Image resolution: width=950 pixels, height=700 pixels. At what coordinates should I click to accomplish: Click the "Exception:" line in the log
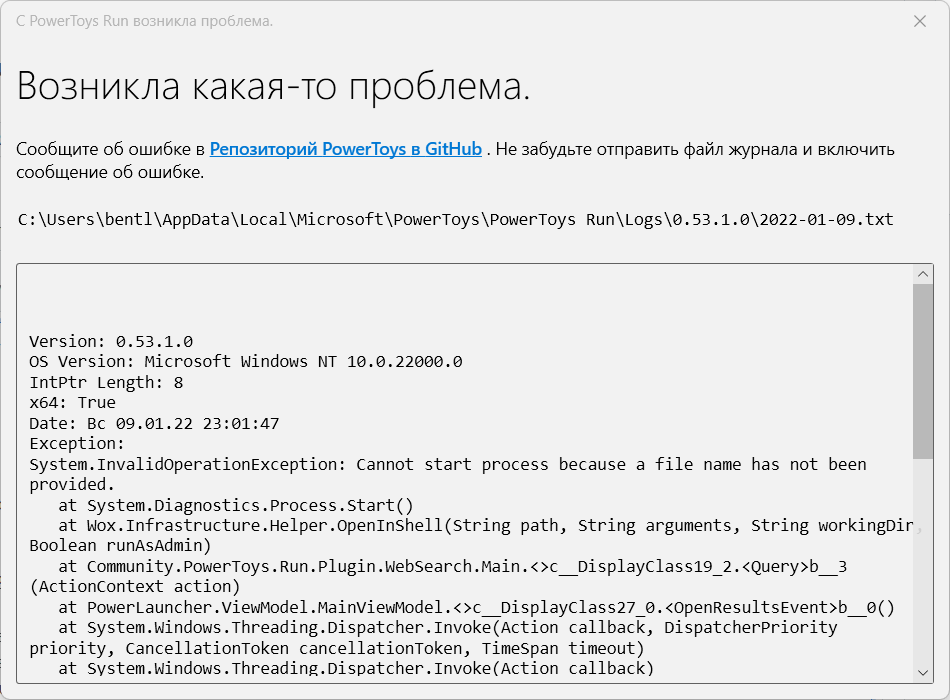pos(76,444)
